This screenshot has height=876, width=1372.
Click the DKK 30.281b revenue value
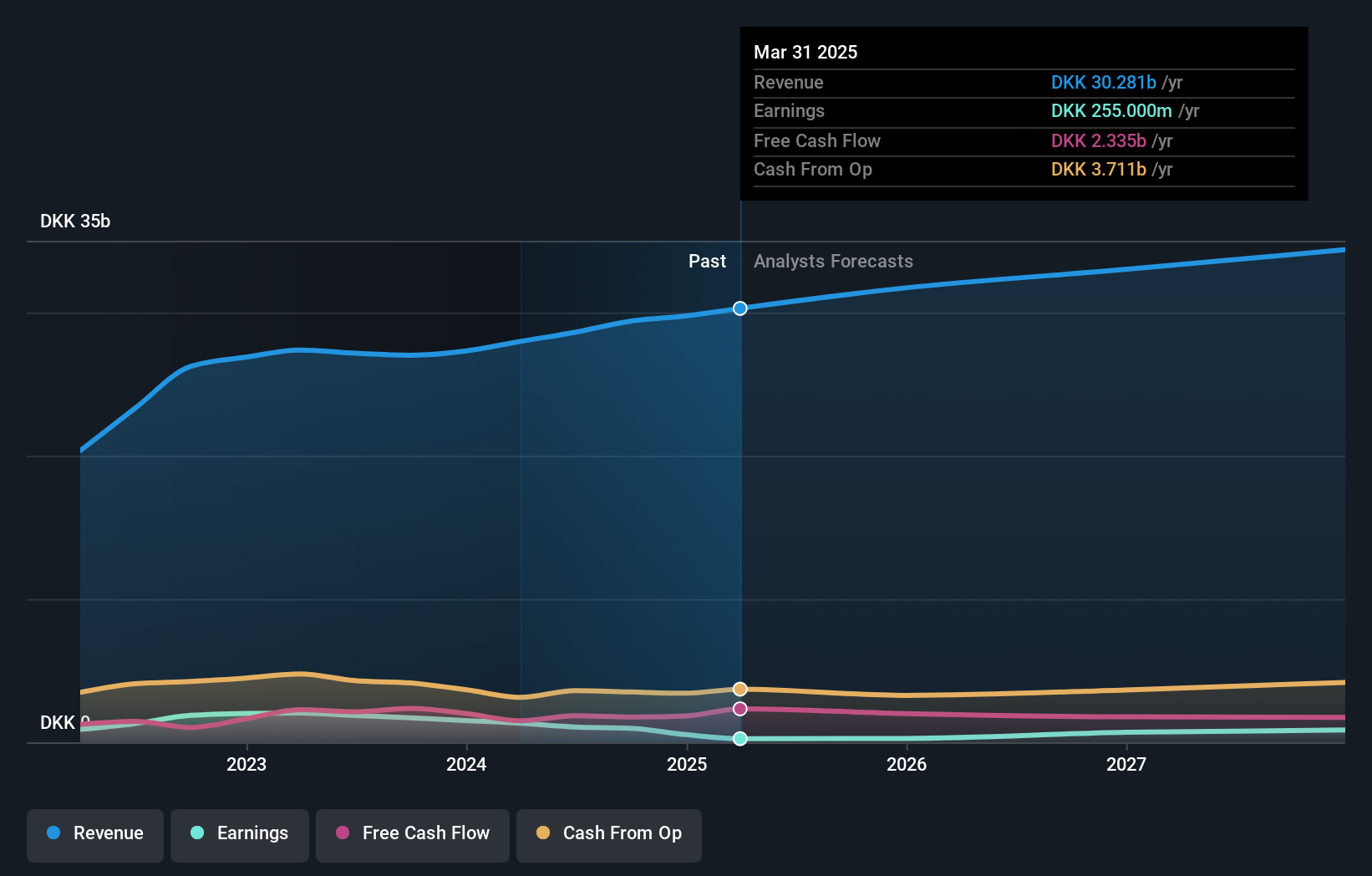pos(1104,82)
